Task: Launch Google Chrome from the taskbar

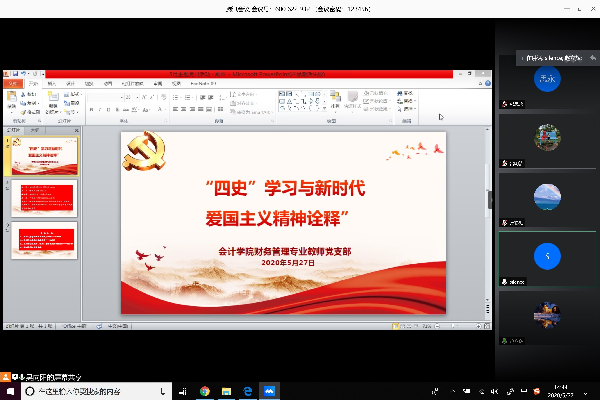Action: tap(204, 391)
